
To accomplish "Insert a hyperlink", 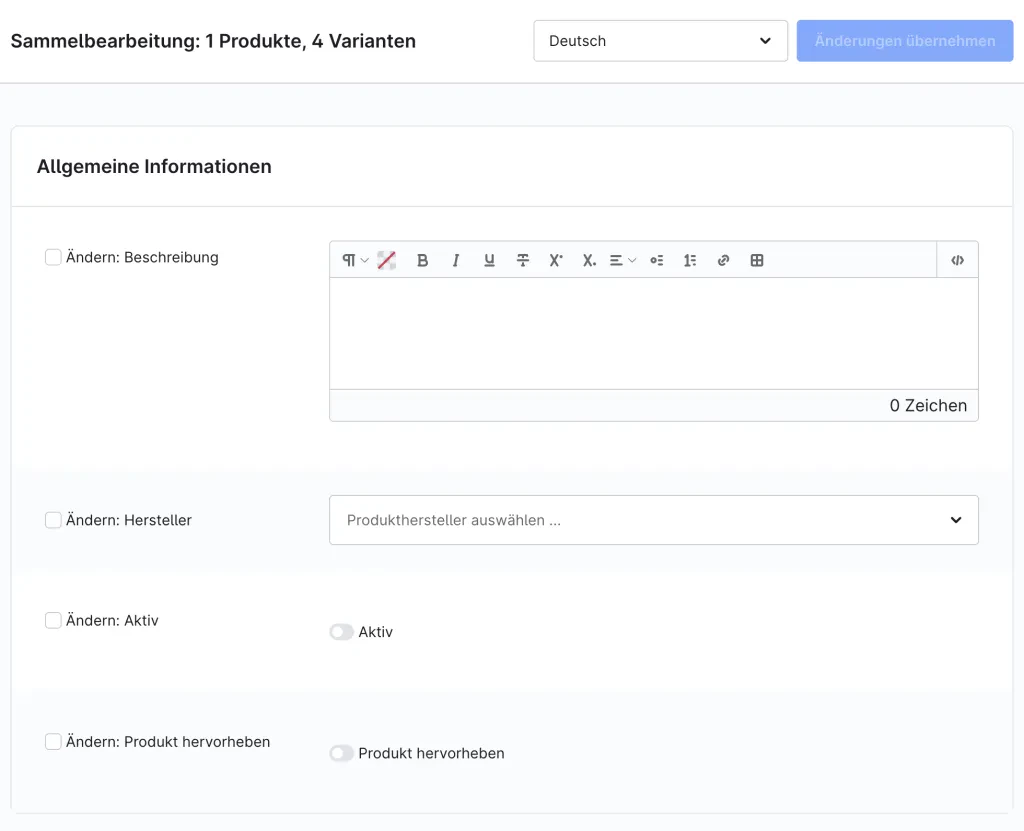I will 723,260.
